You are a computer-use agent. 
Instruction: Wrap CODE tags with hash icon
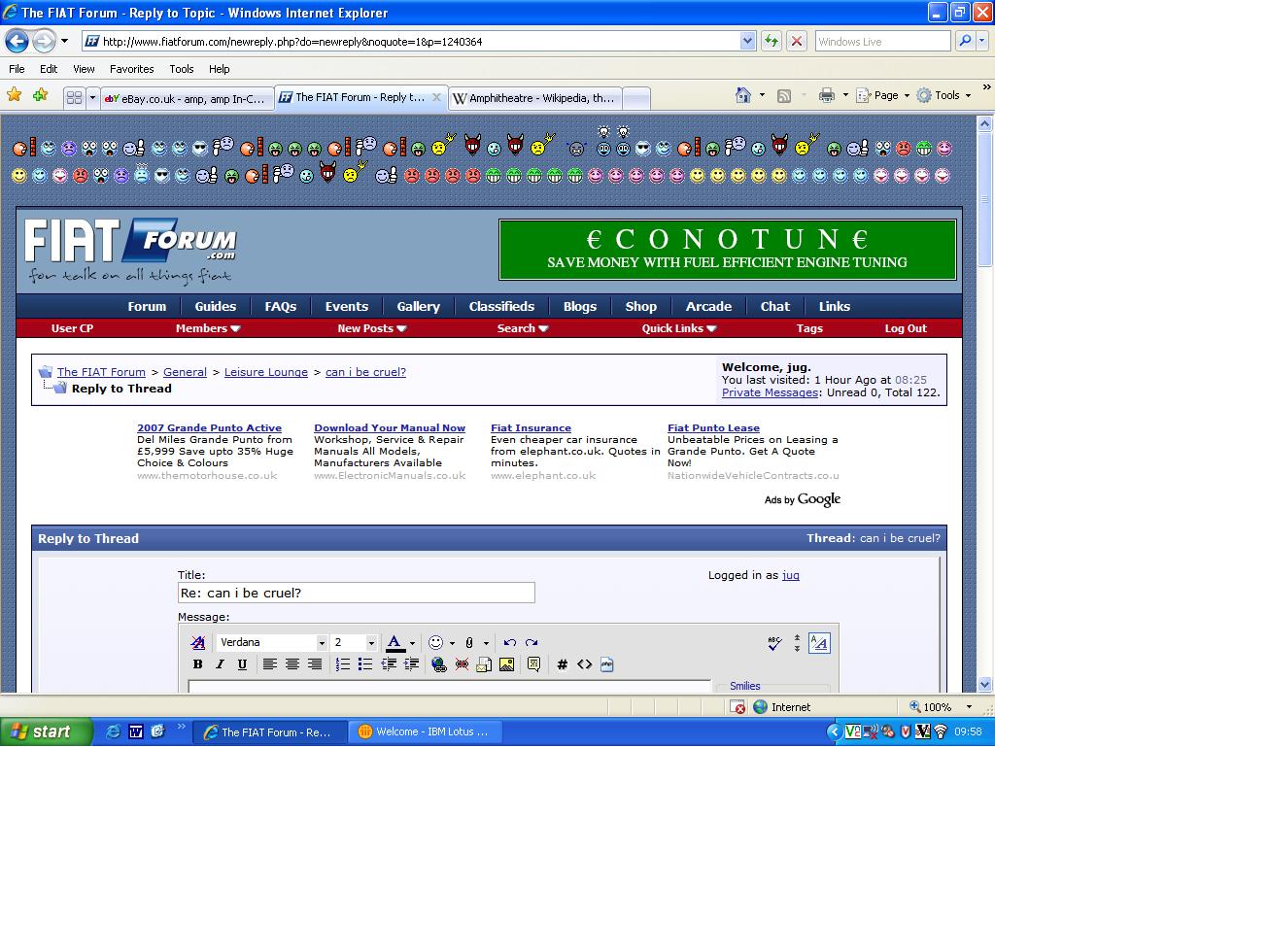(x=562, y=664)
